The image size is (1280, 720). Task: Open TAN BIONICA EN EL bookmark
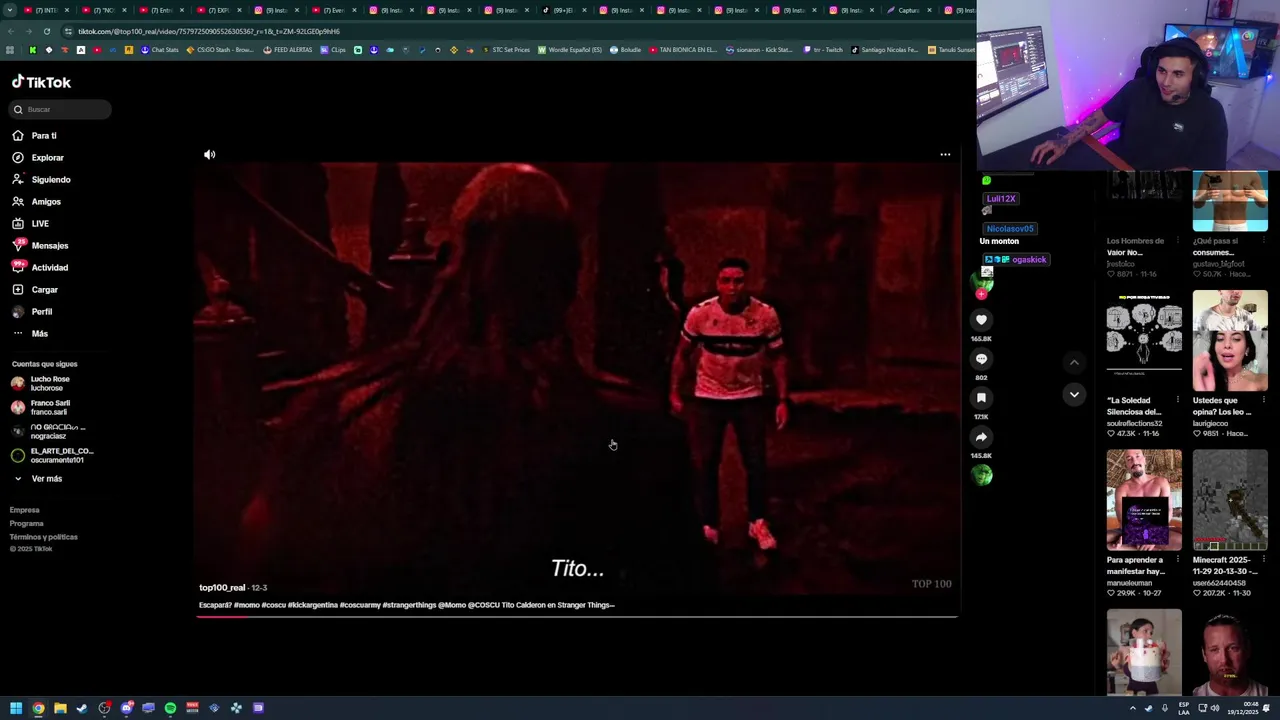point(683,50)
